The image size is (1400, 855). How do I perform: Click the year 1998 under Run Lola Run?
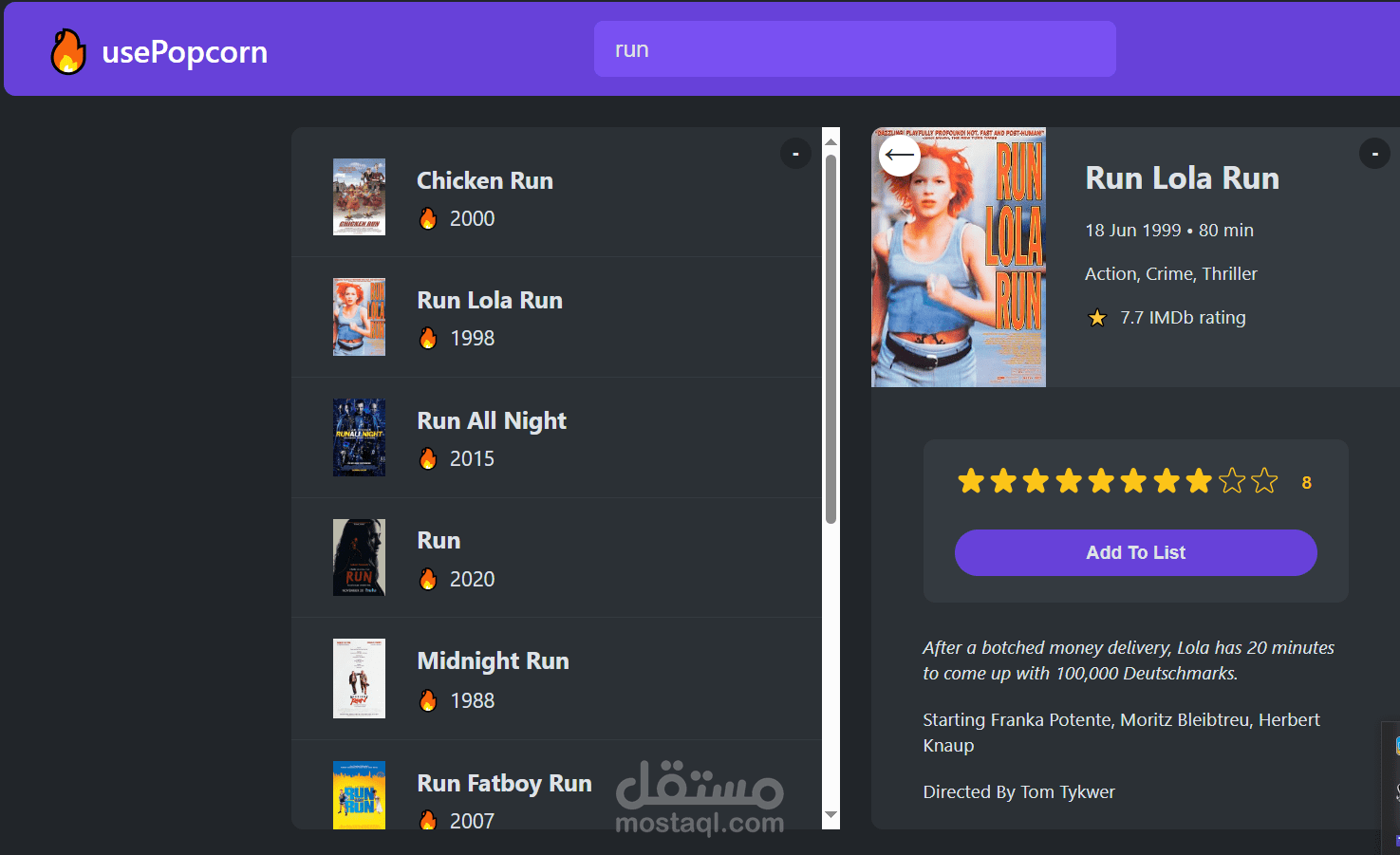point(472,338)
